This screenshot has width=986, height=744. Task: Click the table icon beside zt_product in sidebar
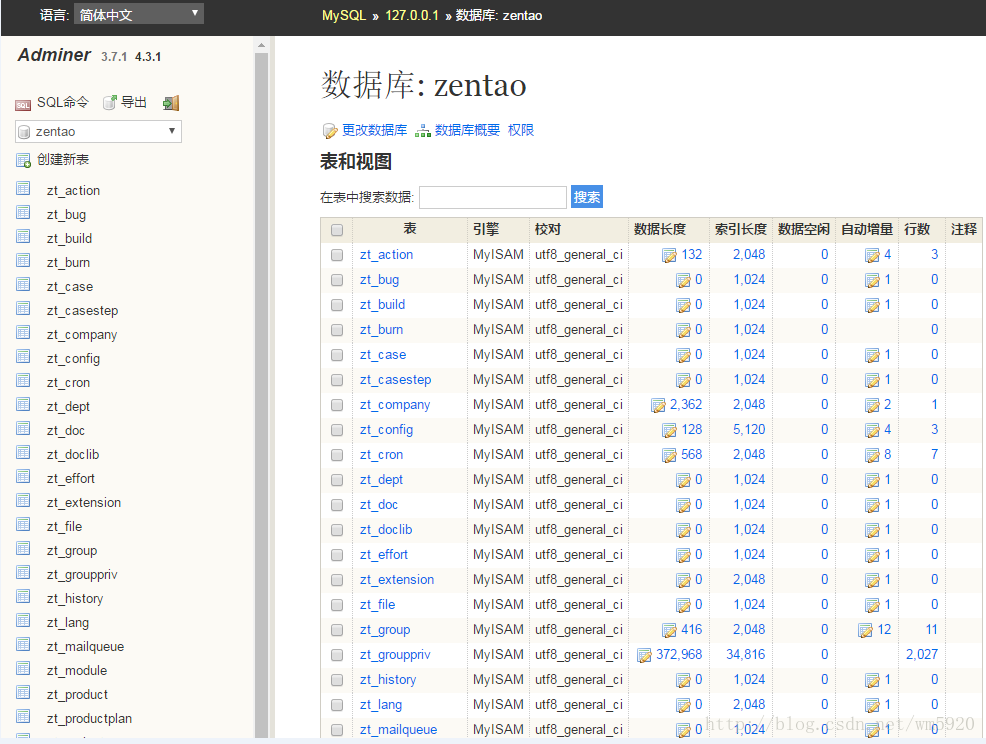pyautogui.click(x=23, y=692)
